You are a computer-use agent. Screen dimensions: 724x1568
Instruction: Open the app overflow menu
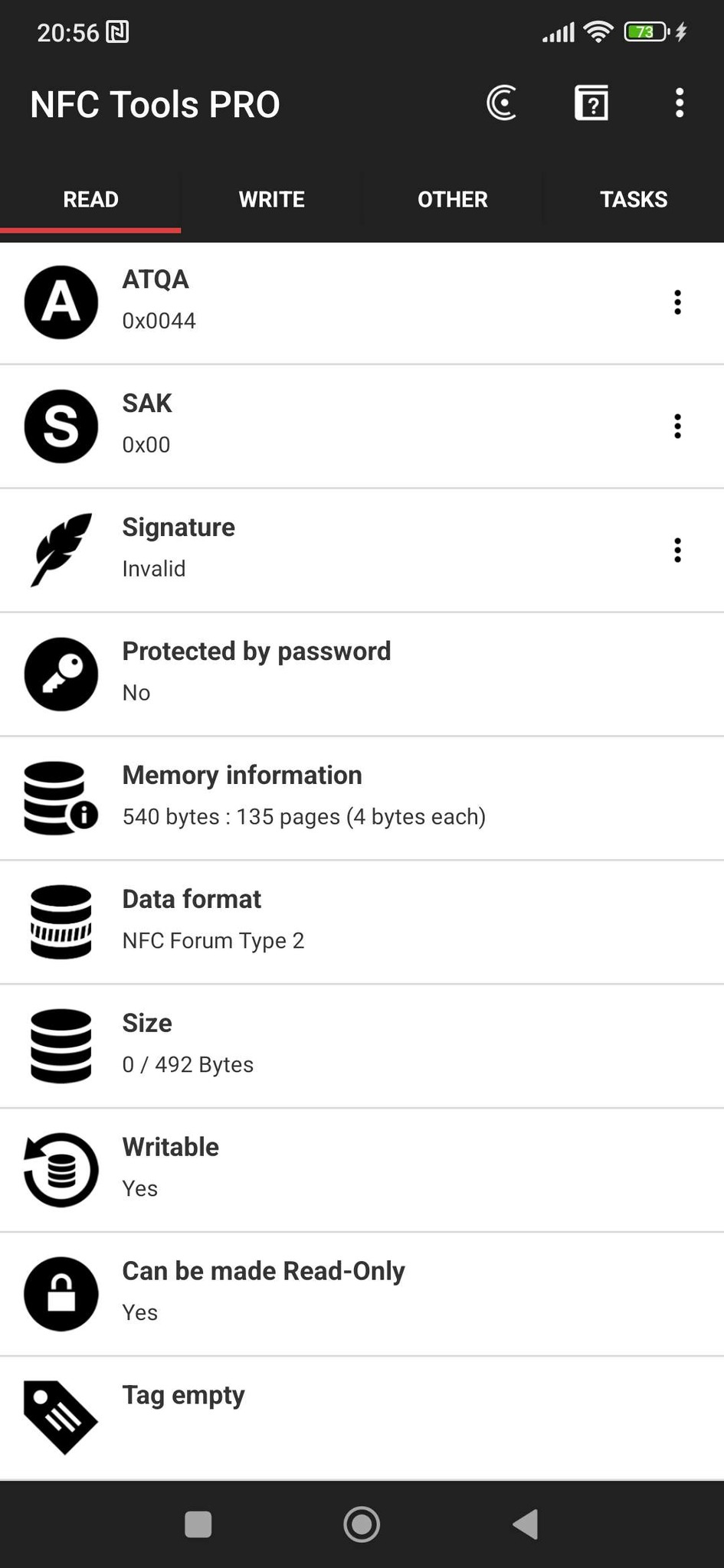(x=679, y=103)
